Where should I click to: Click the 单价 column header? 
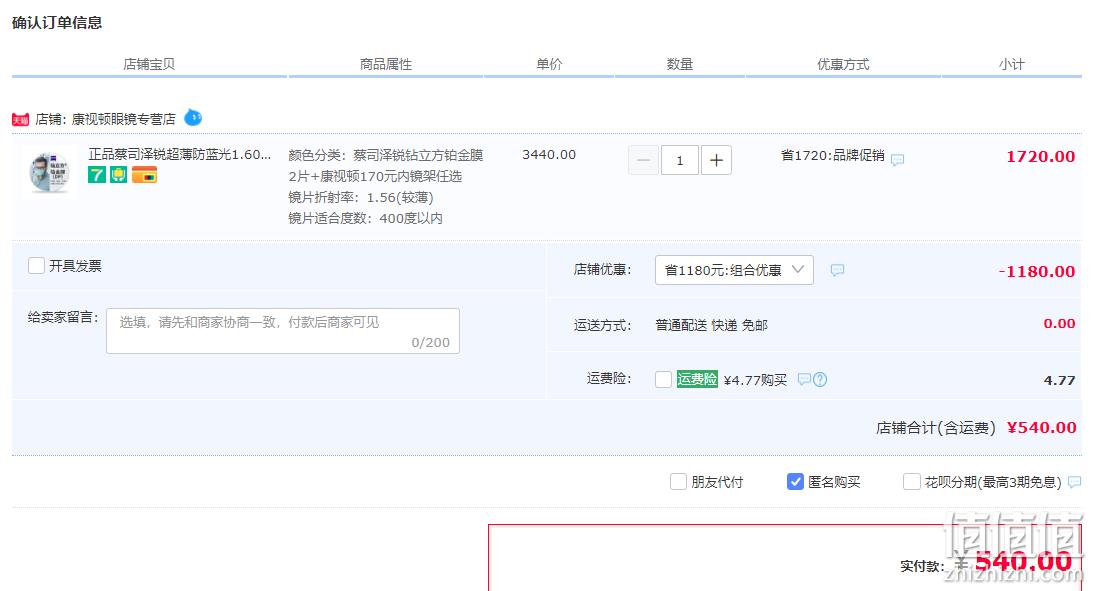(x=549, y=64)
